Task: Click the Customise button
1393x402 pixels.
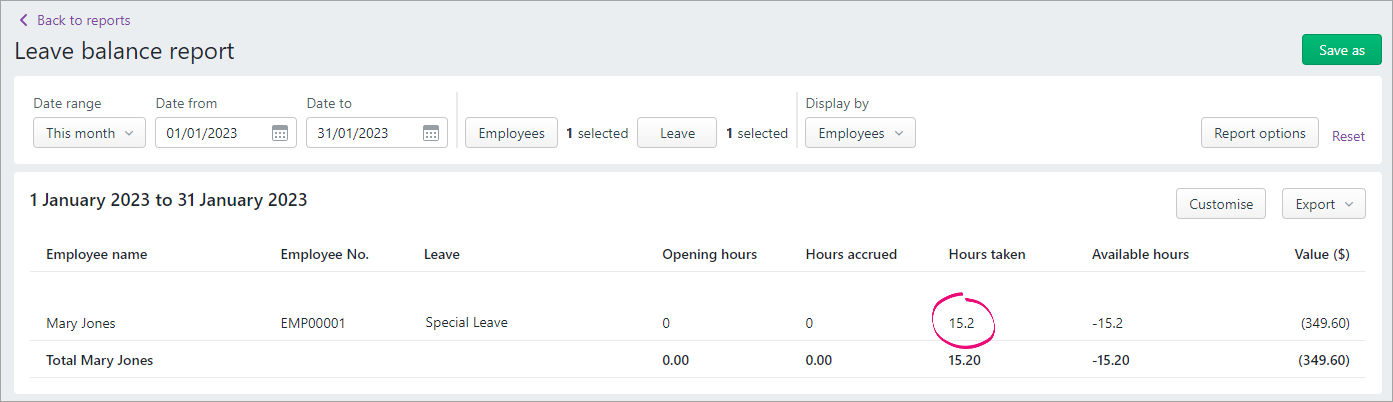Action: (1220, 204)
